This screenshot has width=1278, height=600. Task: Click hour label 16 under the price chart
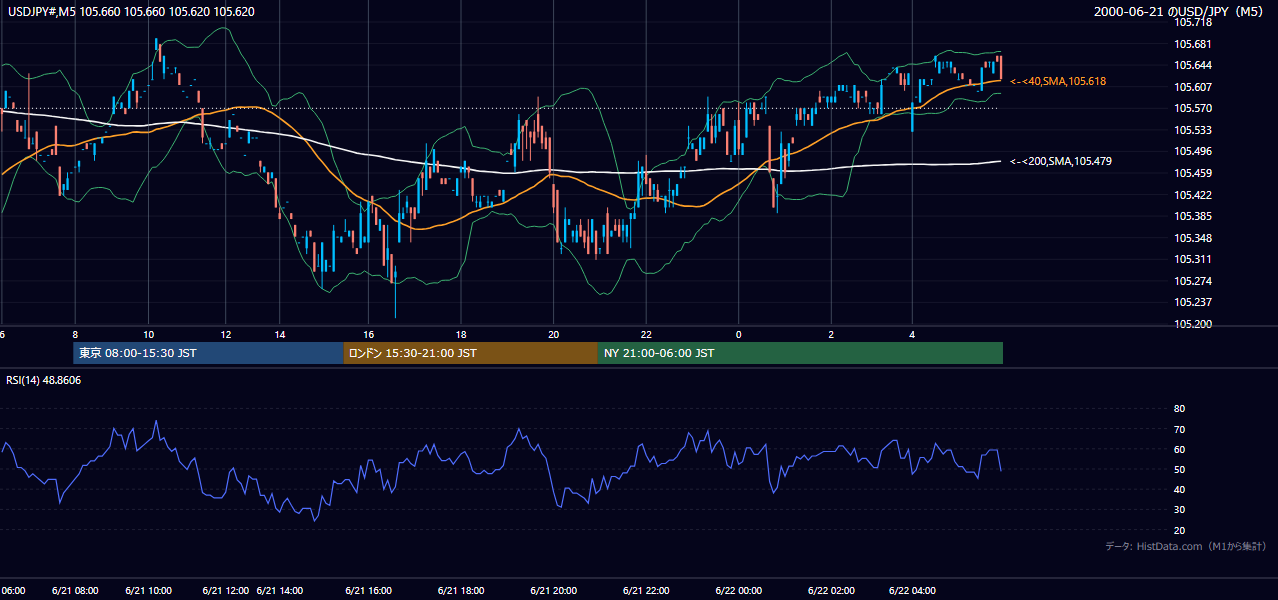369,334
